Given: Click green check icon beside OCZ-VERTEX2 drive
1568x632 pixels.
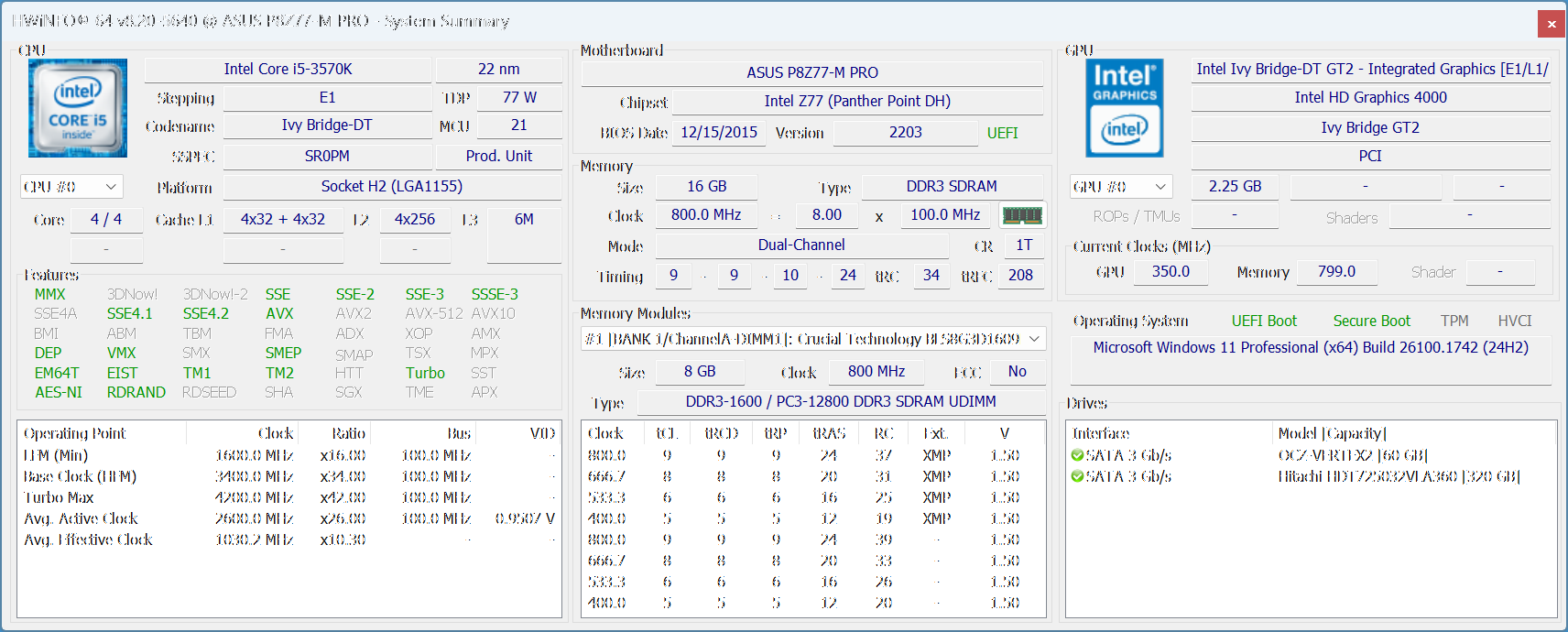Looking at the screenshot, I should (x=1077, y=455).
